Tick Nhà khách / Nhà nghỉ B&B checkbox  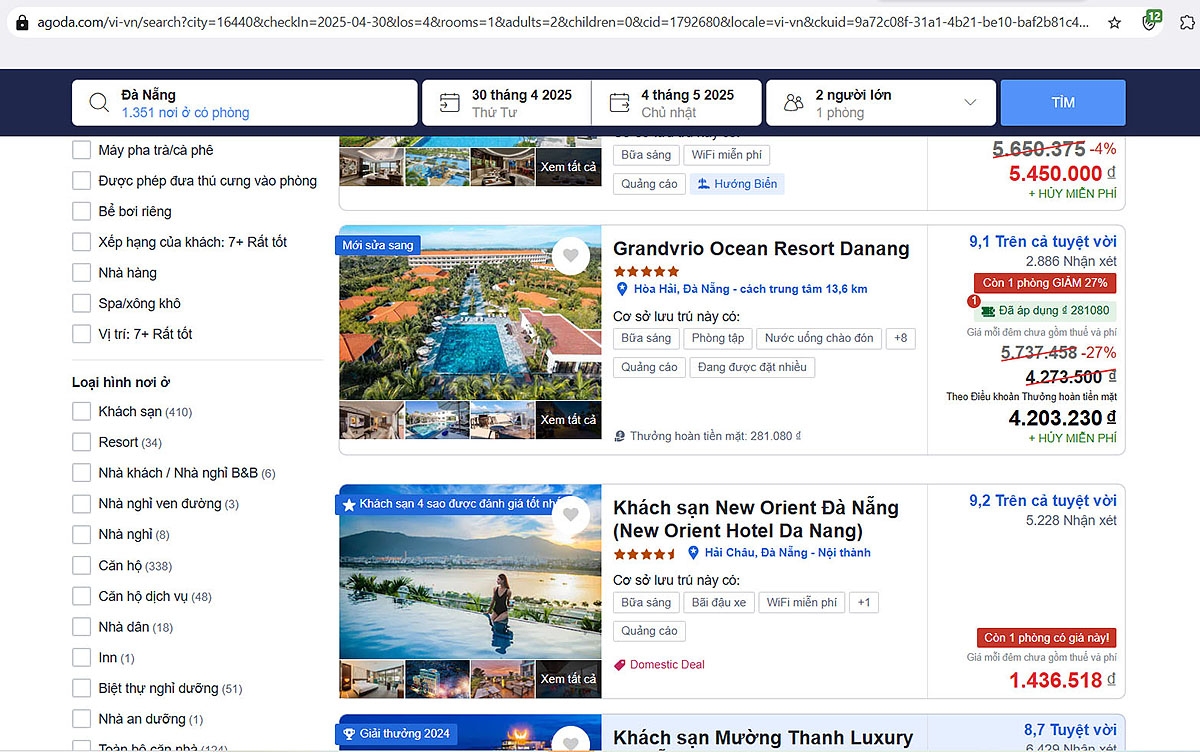(x=82, y=472)
